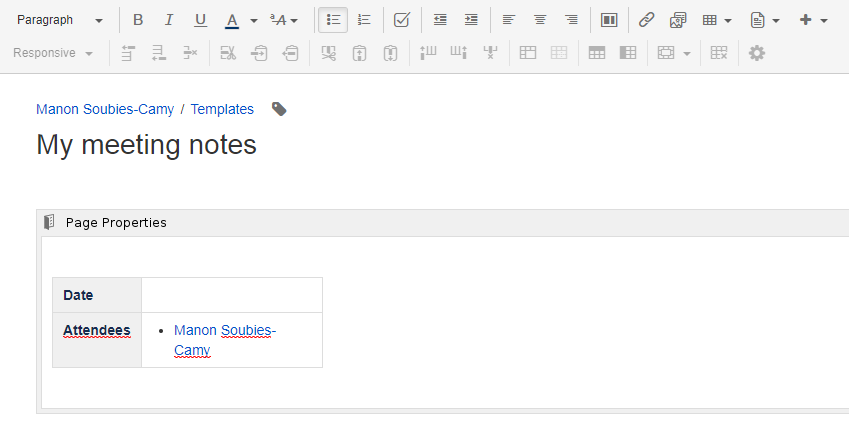Insert a table row below
This screenshot has width=849, height=429.
(159, 53)
